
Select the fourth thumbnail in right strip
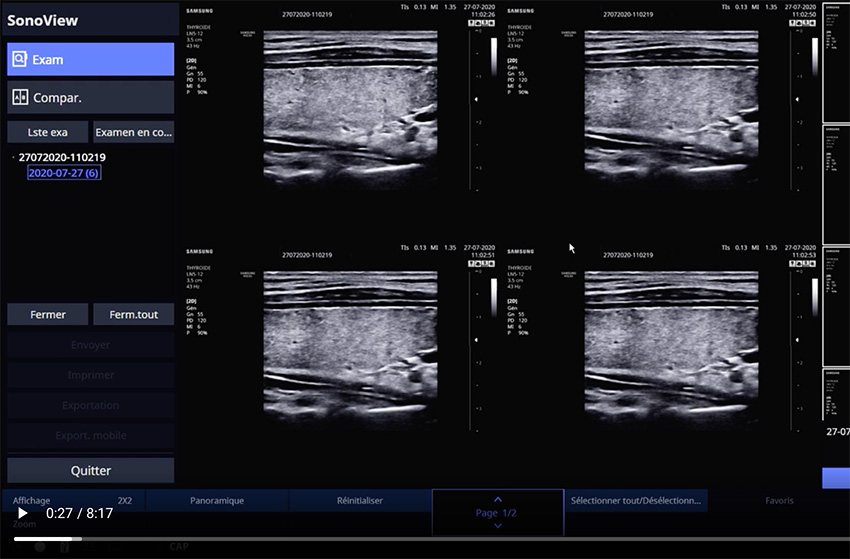[x=836, y=395]
